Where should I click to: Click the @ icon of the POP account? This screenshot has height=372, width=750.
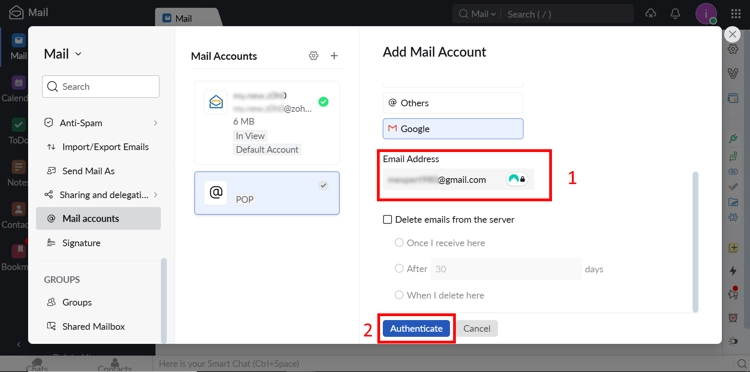(216, 193)
